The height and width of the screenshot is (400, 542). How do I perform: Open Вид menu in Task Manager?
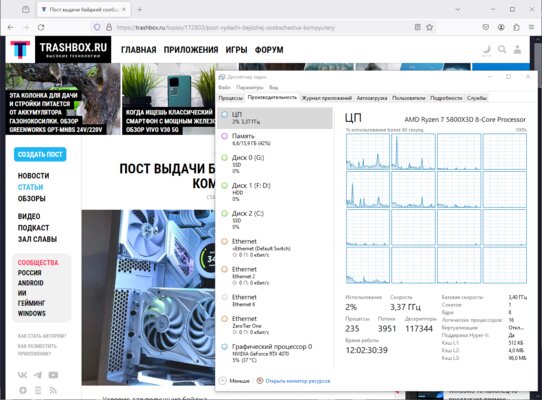pyautogui.click(x=273, y=87)
